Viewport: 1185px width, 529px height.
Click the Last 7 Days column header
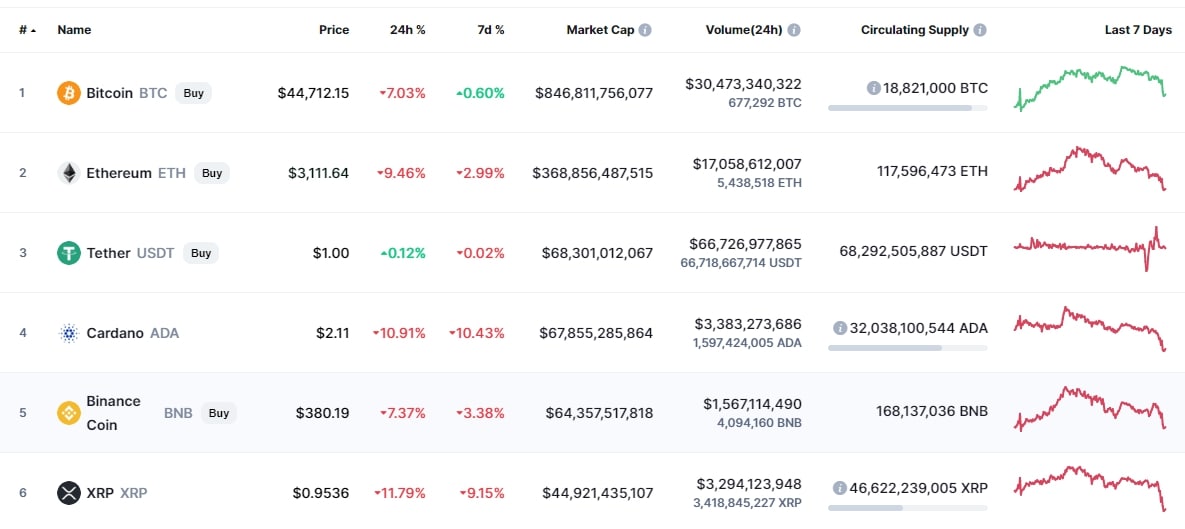point(1138,30)
